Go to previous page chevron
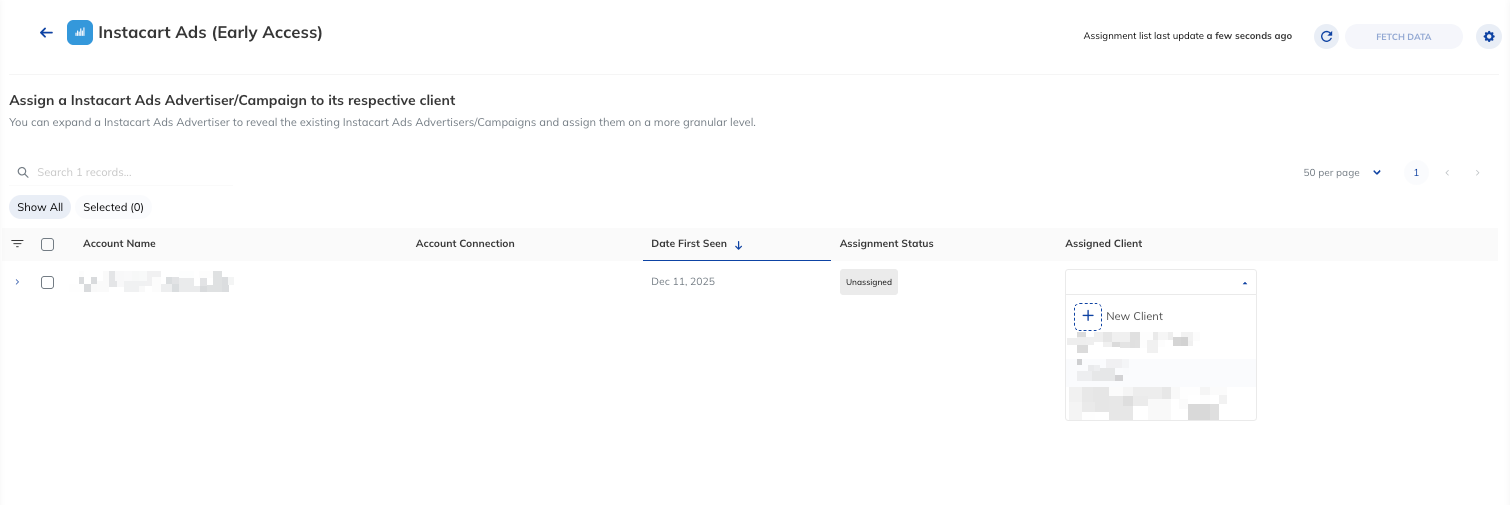 (1446, 173)
